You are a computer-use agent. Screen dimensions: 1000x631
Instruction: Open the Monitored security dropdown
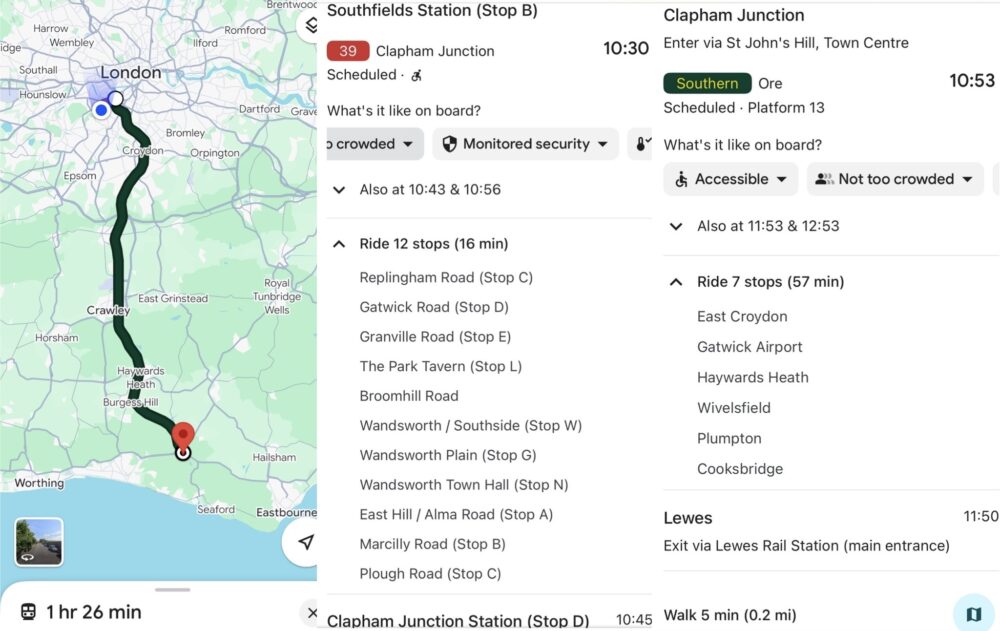pos(526,144)
